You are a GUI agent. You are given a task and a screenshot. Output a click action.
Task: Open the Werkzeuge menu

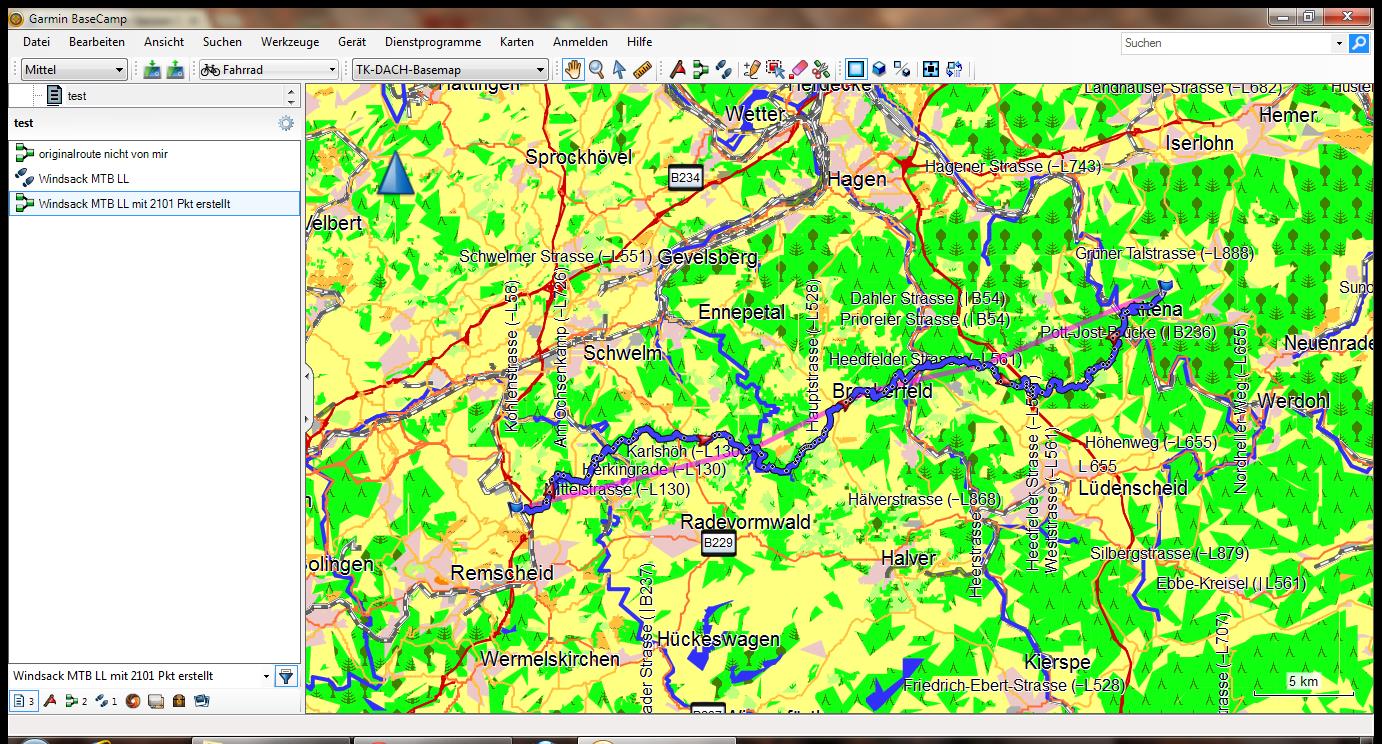coord(290,42)
